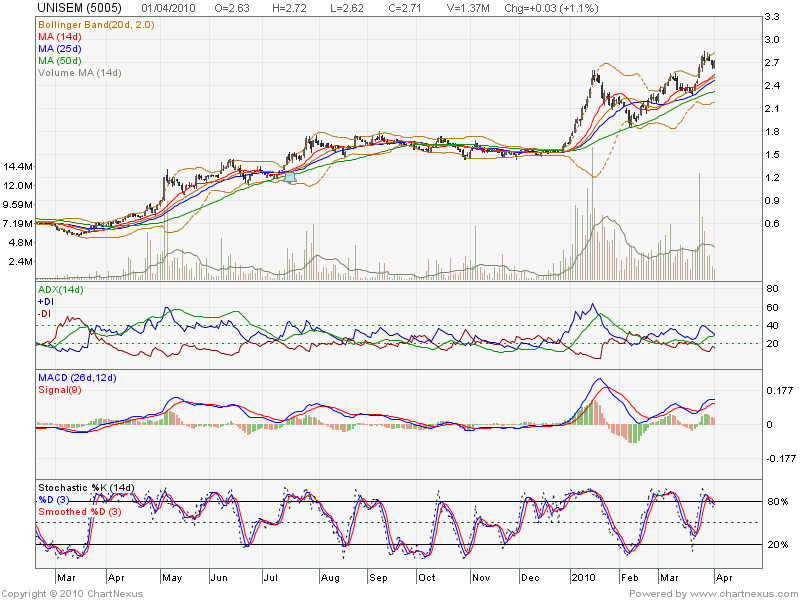Click the Jun label on the time axis
This screenshot has width=800, height=600.
(219, 578)
